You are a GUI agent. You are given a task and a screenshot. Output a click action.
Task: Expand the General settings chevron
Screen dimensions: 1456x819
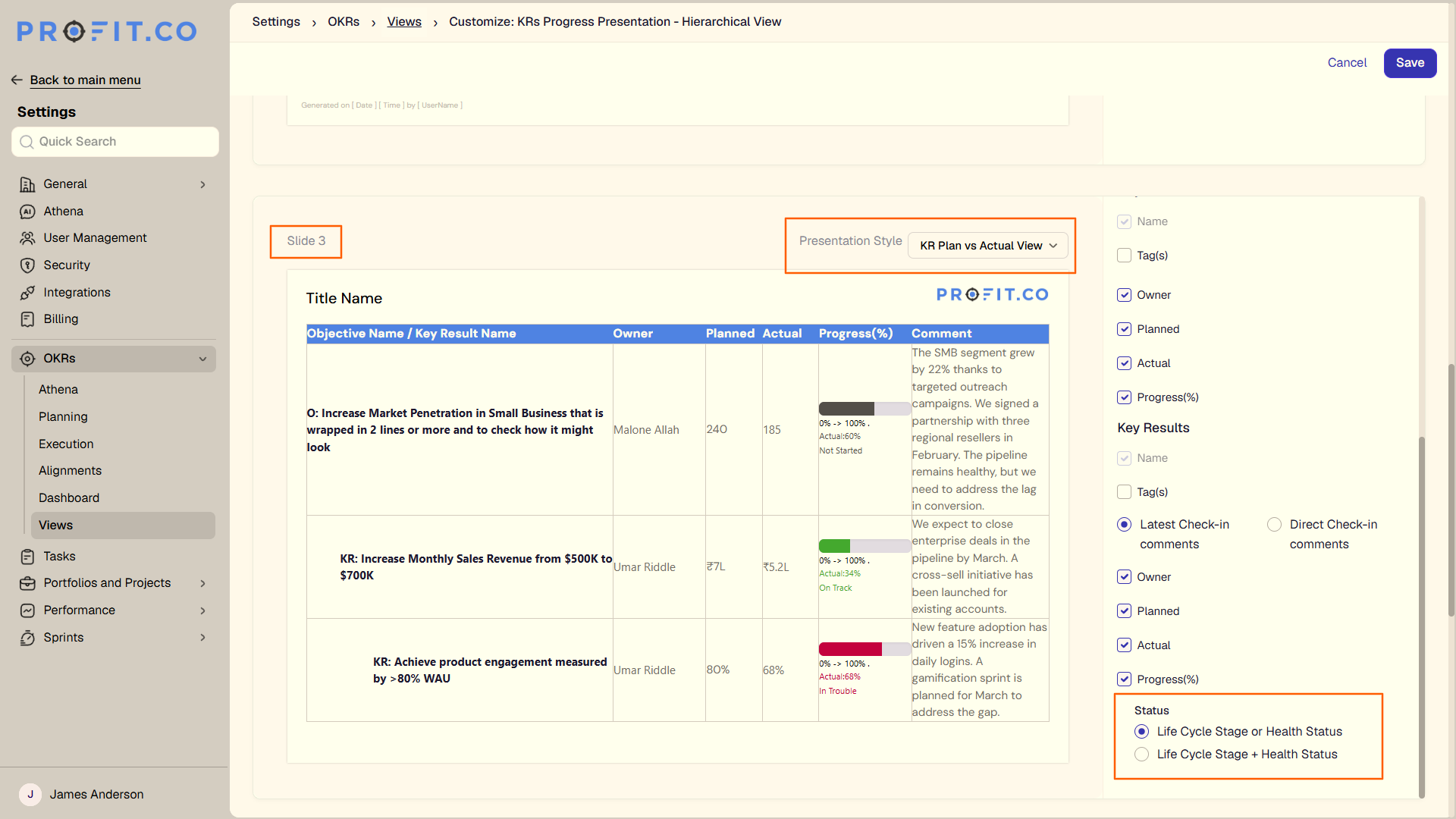(202, 184)
